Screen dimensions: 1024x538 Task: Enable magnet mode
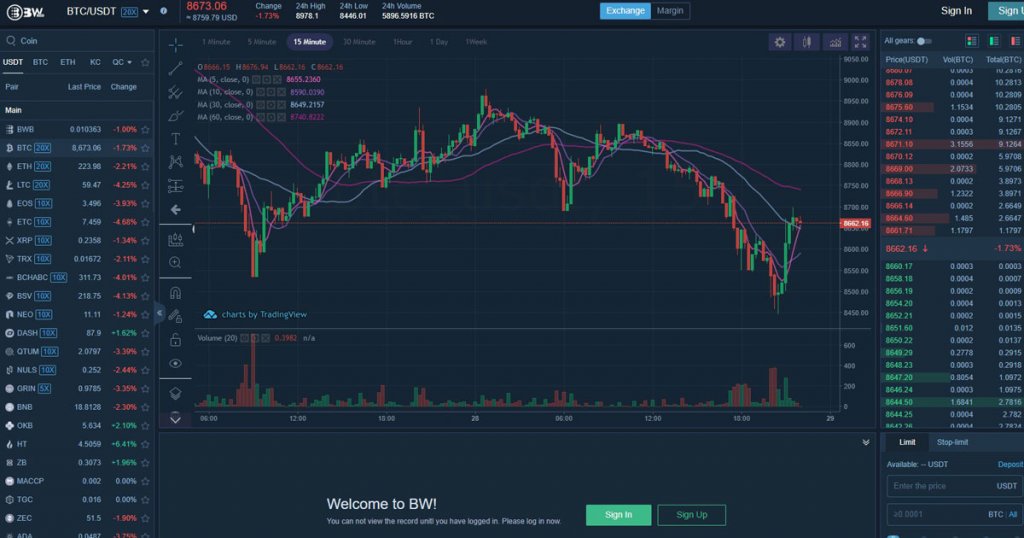(176, 293)
